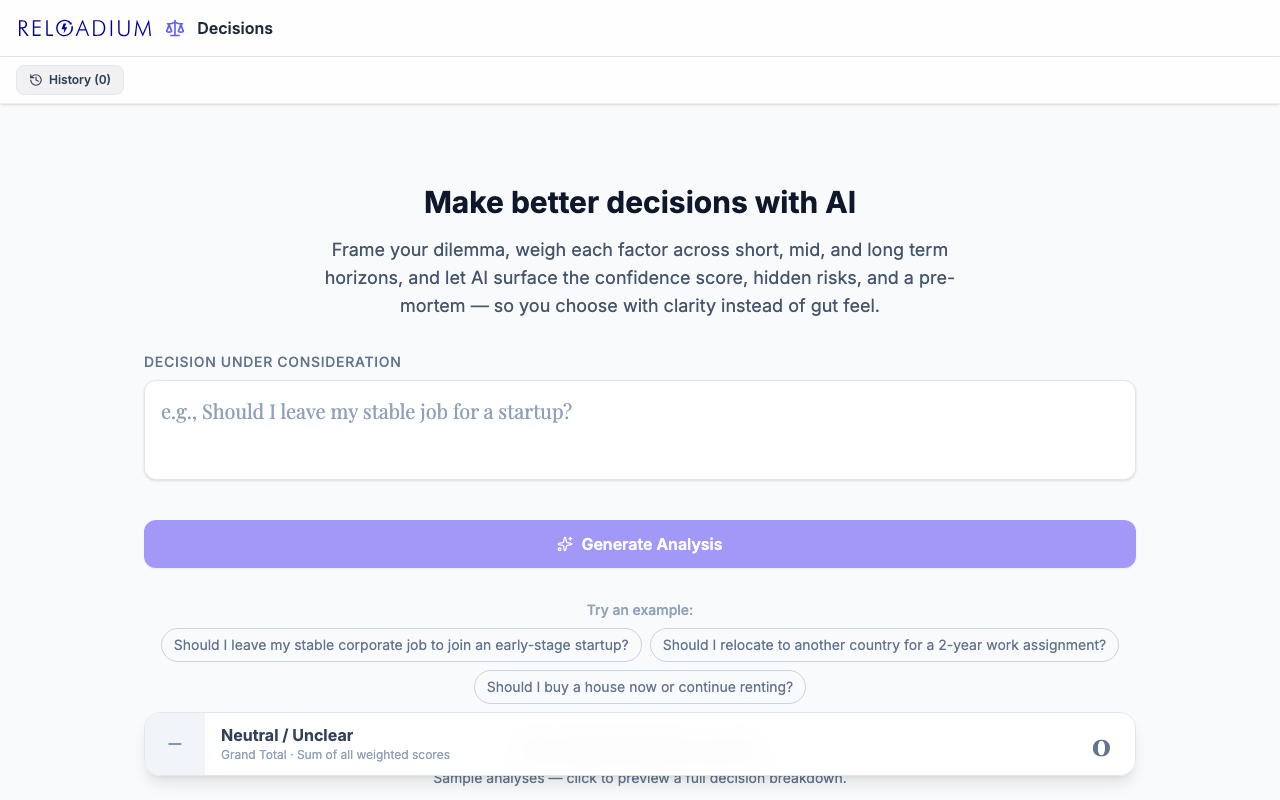The image size is (1280, 800).
Task: Click the Reloadium logo
Action: click(85, 28)
